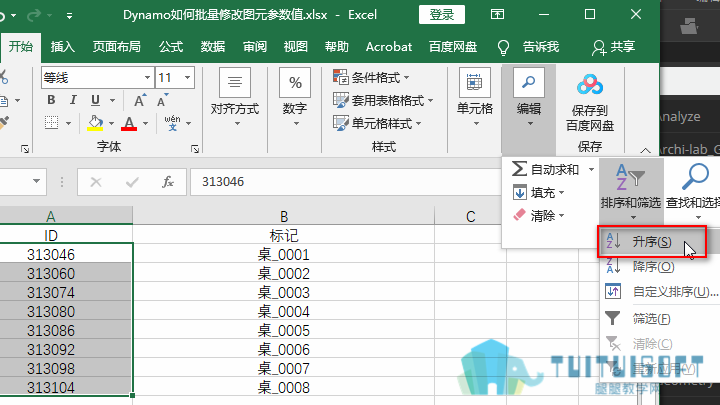Choose ascending sort (升序)
This screenshot has width=720, height=405.
point(652,242)
